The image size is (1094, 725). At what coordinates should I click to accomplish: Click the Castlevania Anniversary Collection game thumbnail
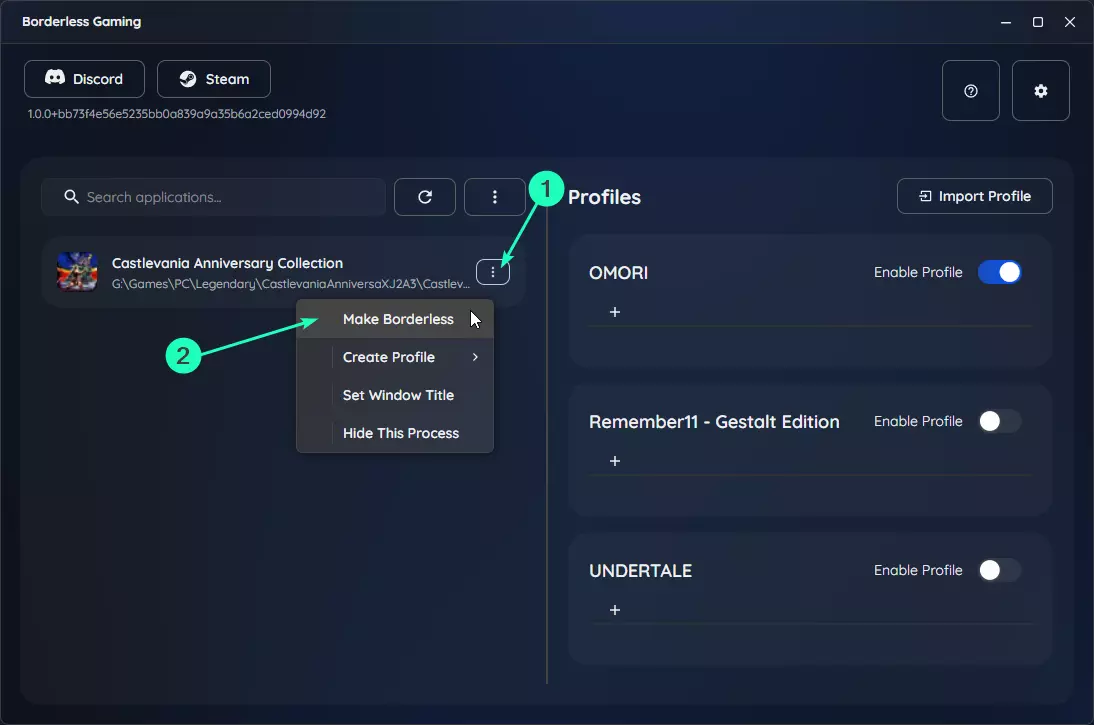[x=77, y=272]
